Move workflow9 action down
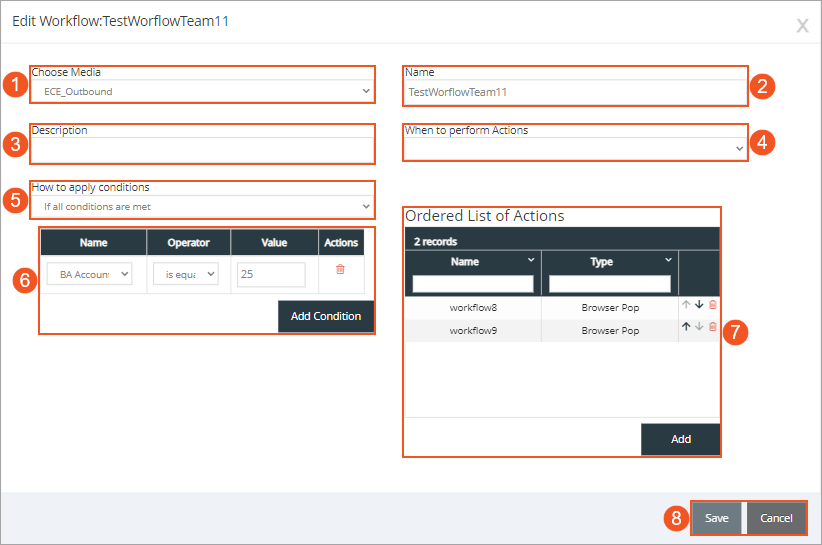Image resolution: width=822 pixels, height=545 pixels. click(x=699, y=326)
